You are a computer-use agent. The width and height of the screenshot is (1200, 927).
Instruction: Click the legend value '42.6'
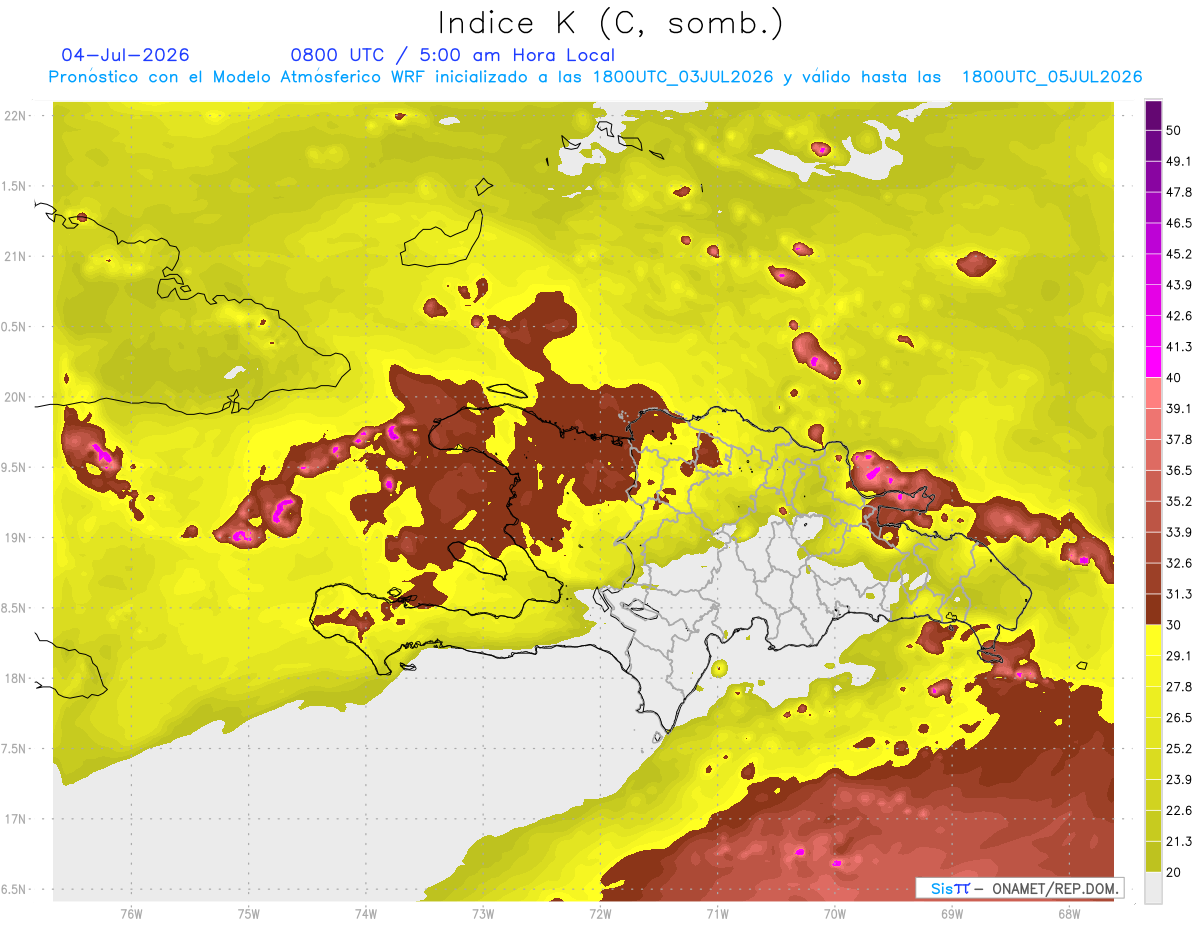click(x=1178, y=316)
